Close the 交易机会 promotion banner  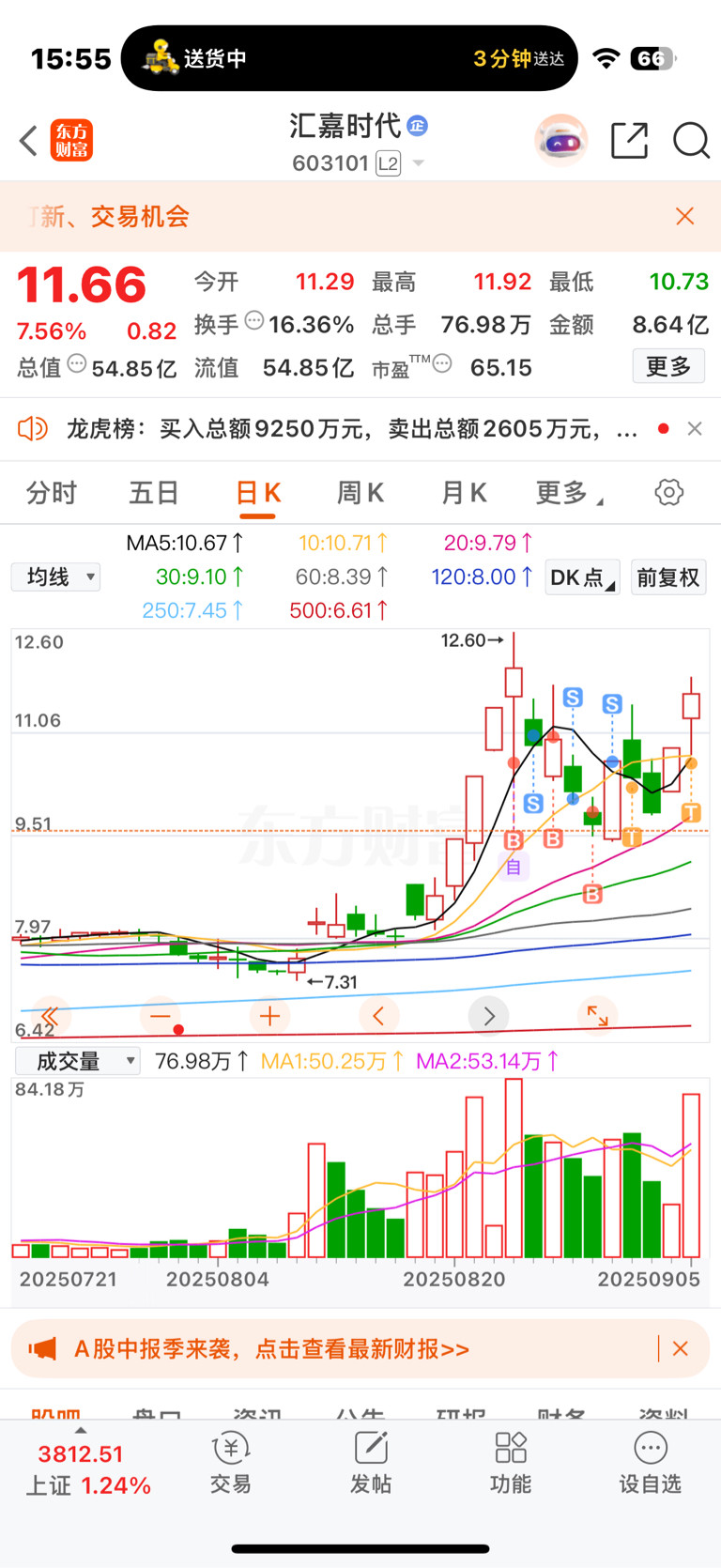tap(685, 216)
